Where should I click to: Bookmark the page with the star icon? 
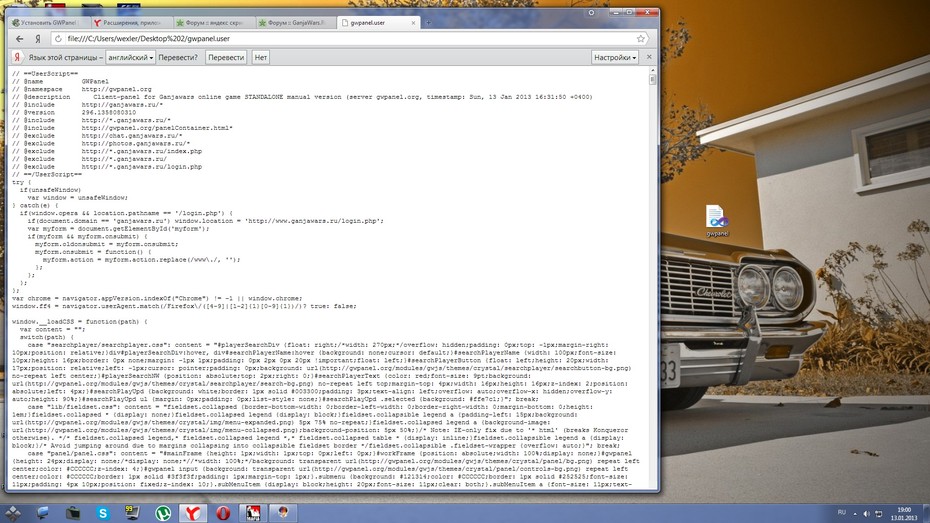pyautogui.click(x=641, y=39)
